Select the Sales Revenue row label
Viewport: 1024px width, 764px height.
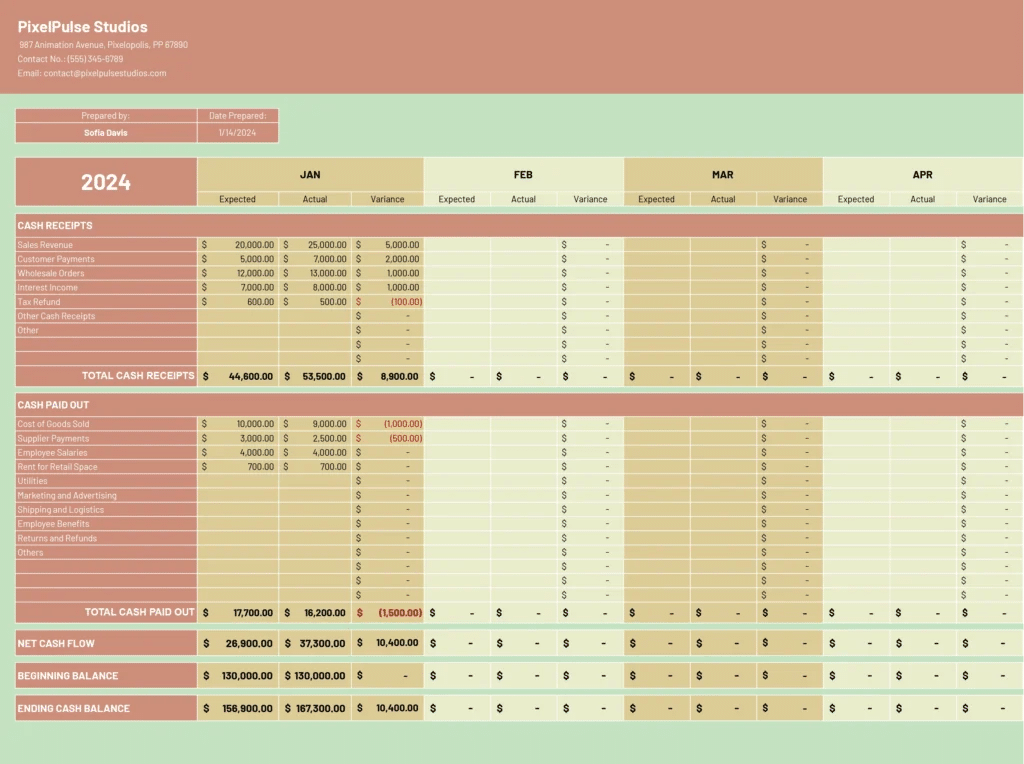(45, 245)
